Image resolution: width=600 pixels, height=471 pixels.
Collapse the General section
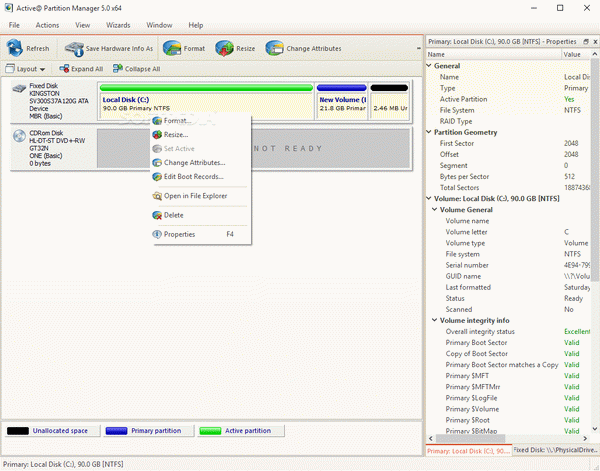pyautogui.click(x=429, y=66)
